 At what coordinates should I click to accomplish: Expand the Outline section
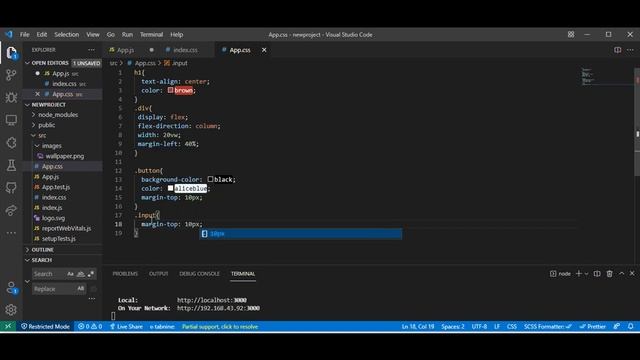pyautogui.click(x=27, y=249)
